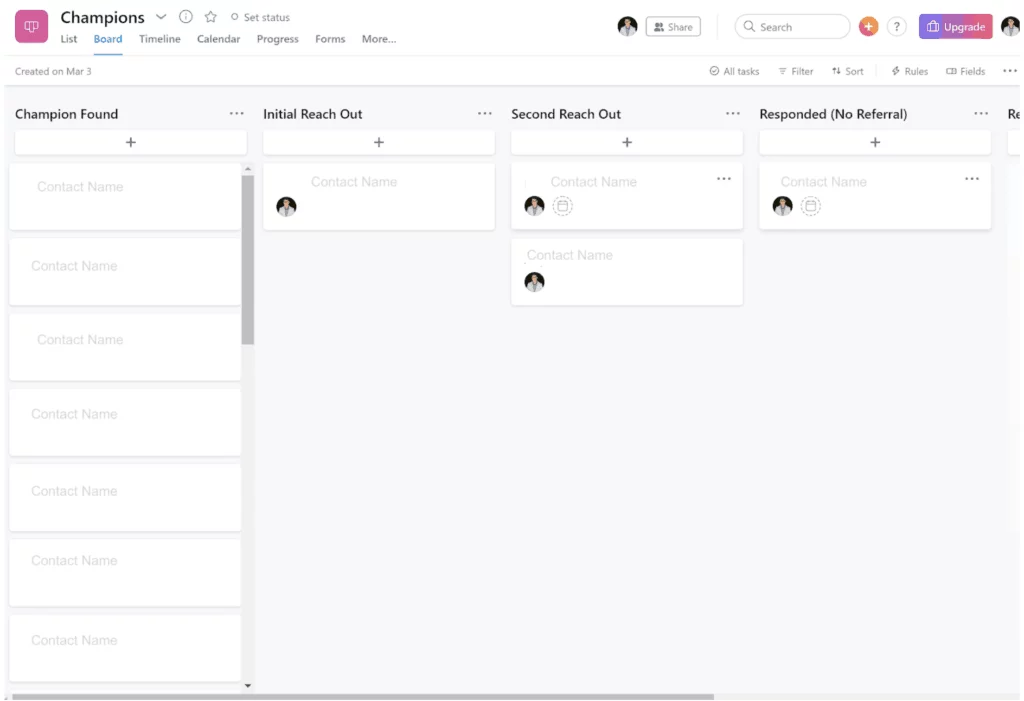Viewport: 1024px width, 701px height.
Task: Click the Second Reach Out column title
Action: [x=566, y=114]
